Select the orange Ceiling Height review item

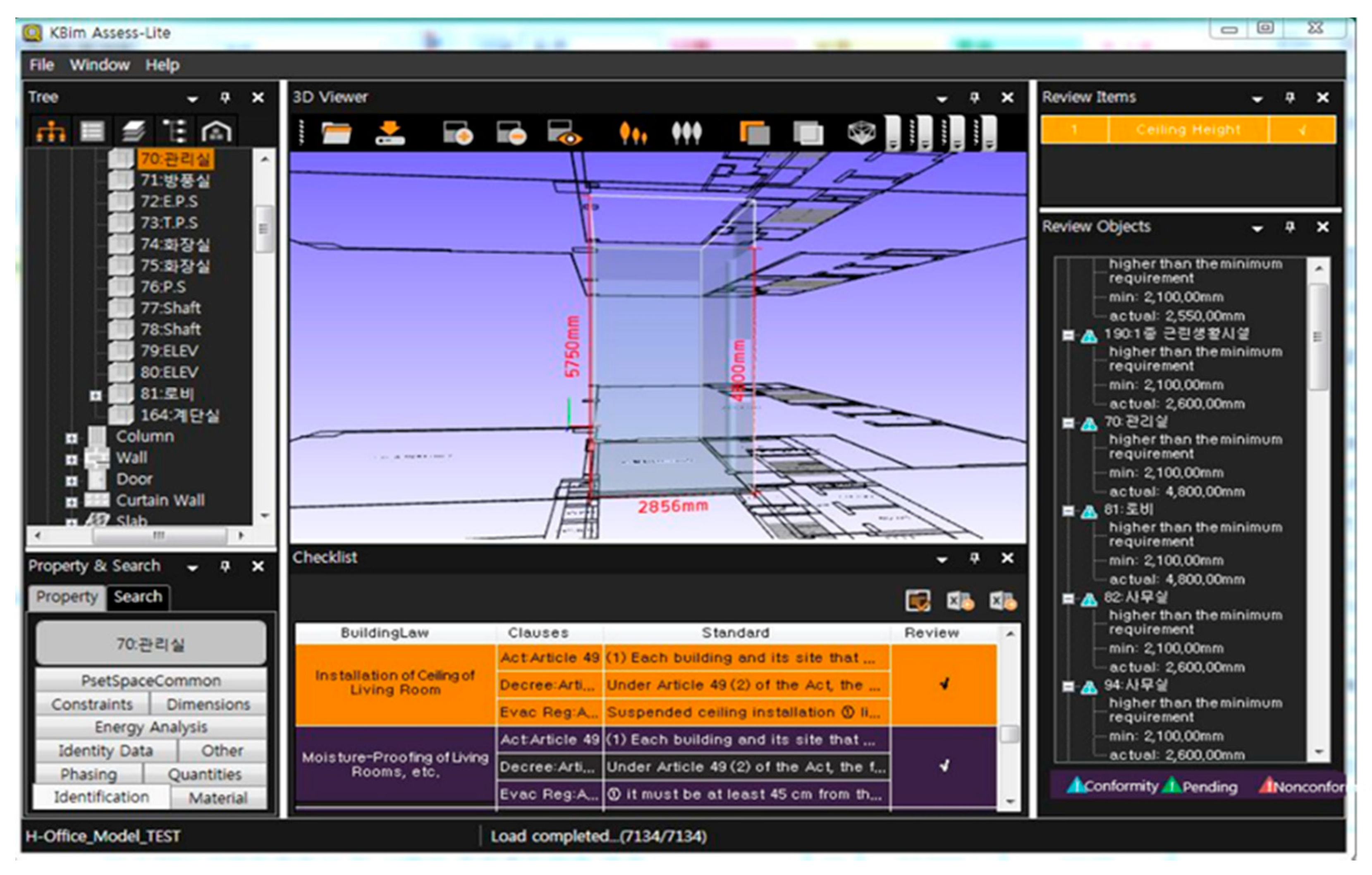coord(1188,129)
